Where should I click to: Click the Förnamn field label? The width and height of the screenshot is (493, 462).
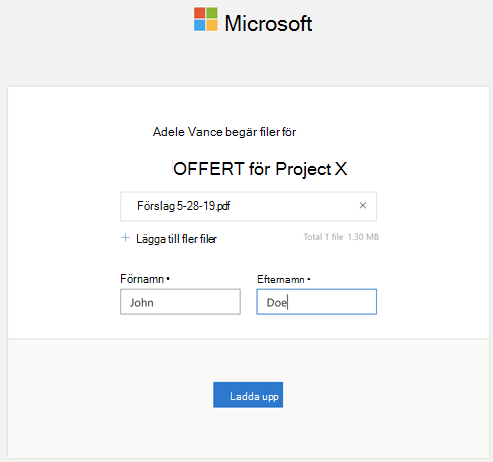(142, 279)
